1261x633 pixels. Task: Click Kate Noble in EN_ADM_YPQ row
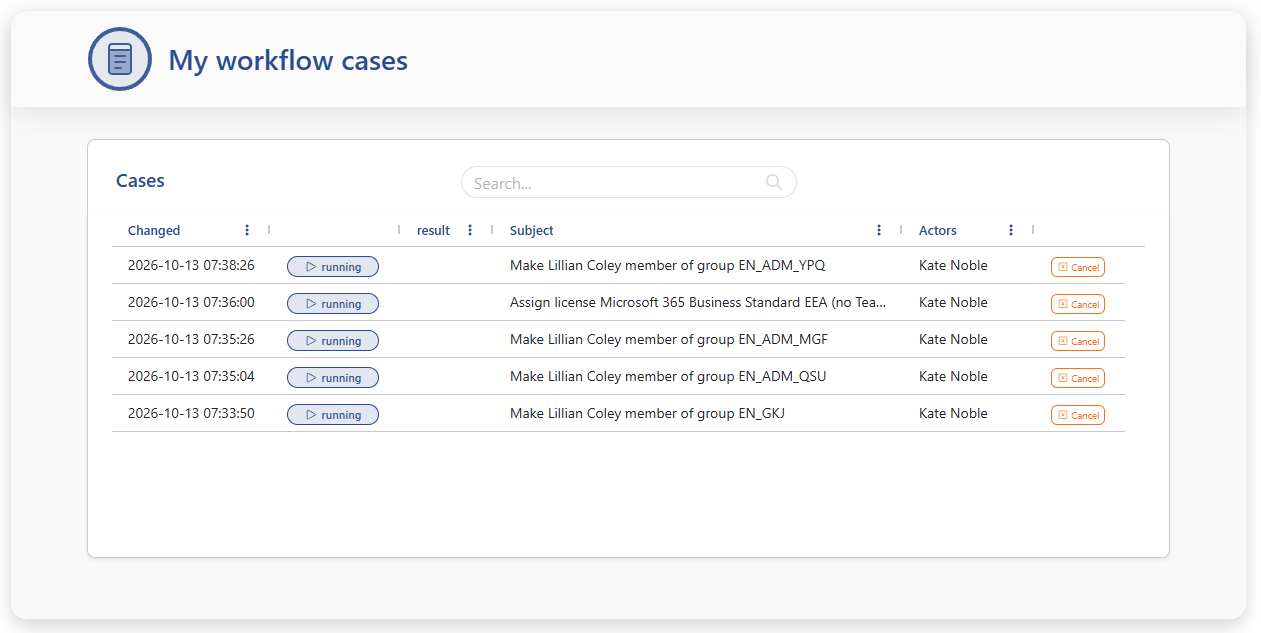click(953, 265)
